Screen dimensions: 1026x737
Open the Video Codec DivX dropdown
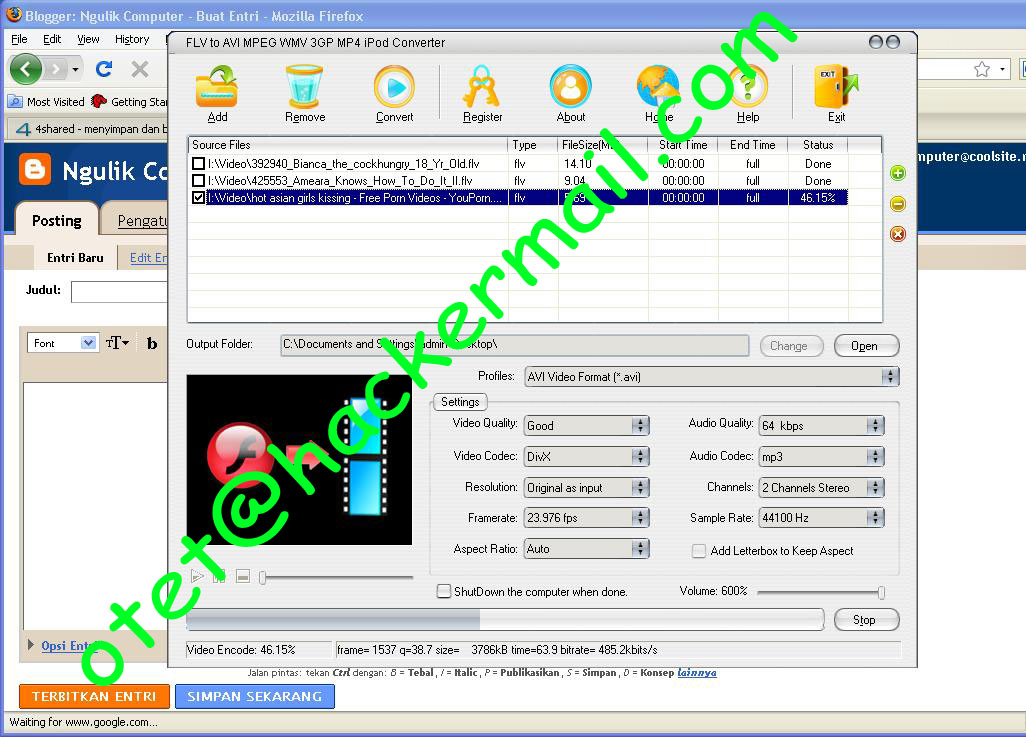pyautogui.click(x=586, y=456)
